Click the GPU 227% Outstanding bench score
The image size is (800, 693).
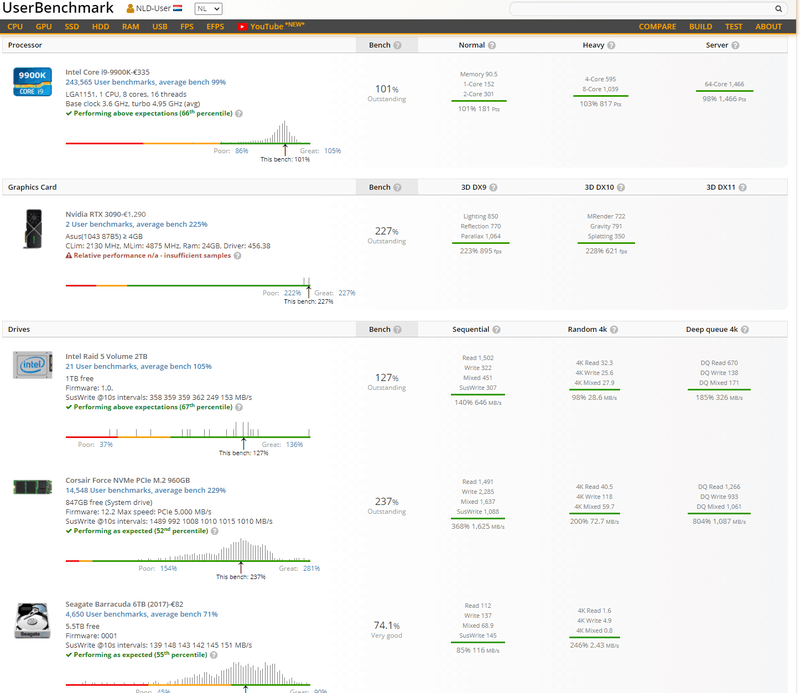pos(387,235)
